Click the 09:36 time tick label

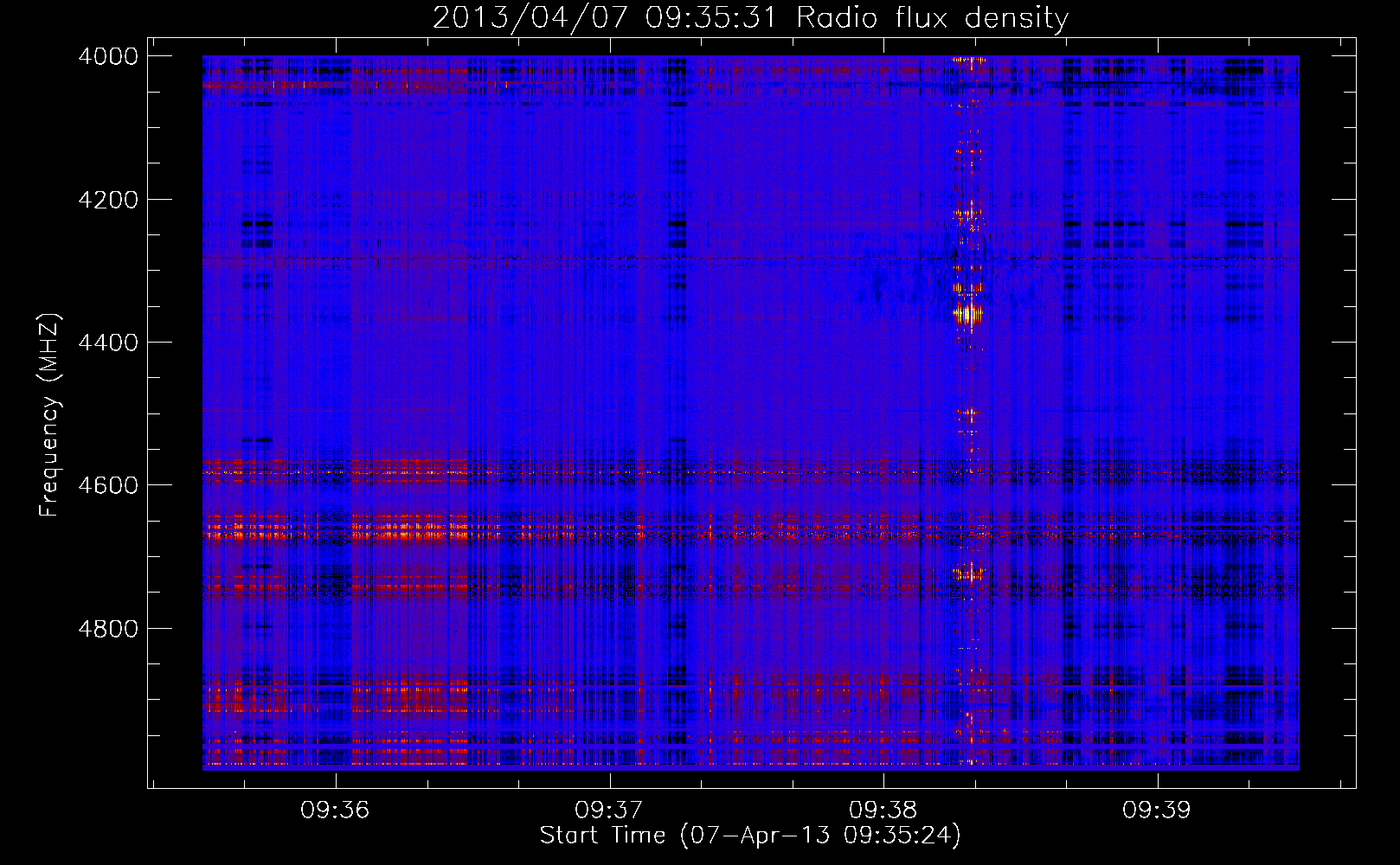[x=335, y=810]
